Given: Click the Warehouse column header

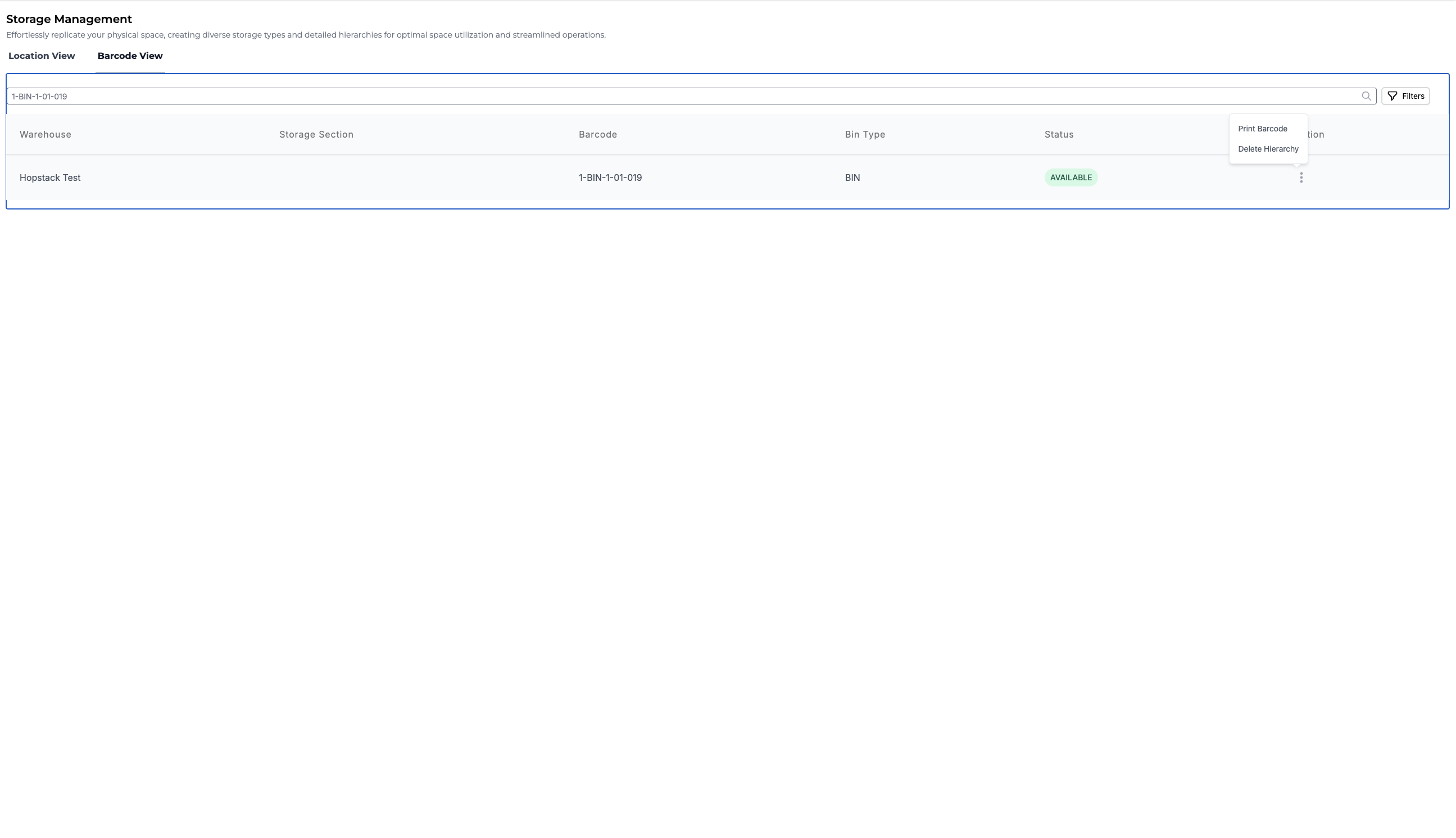Looking at the screenshot, I should point(46,135).
